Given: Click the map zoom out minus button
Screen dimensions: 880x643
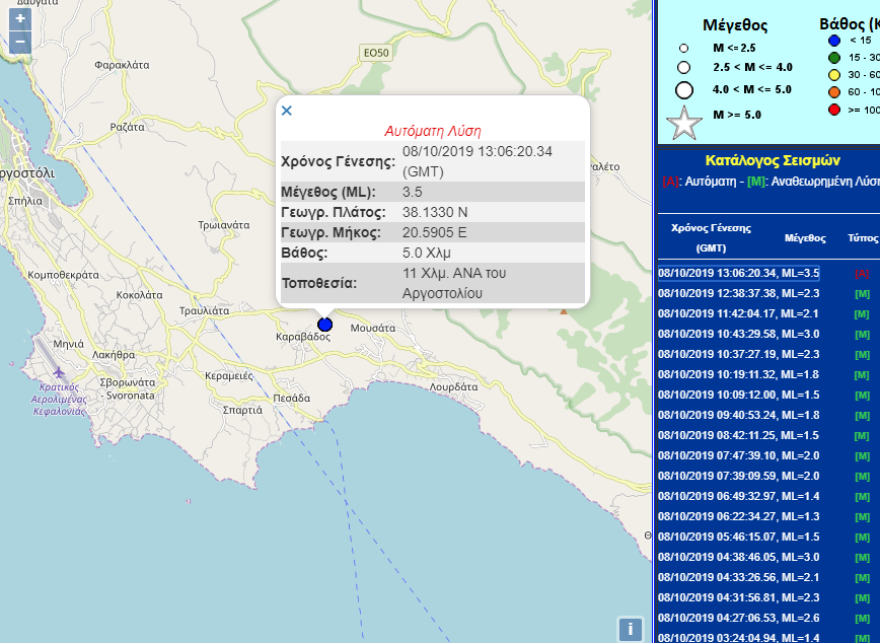Looking at the screenshot, I should 20,42.
